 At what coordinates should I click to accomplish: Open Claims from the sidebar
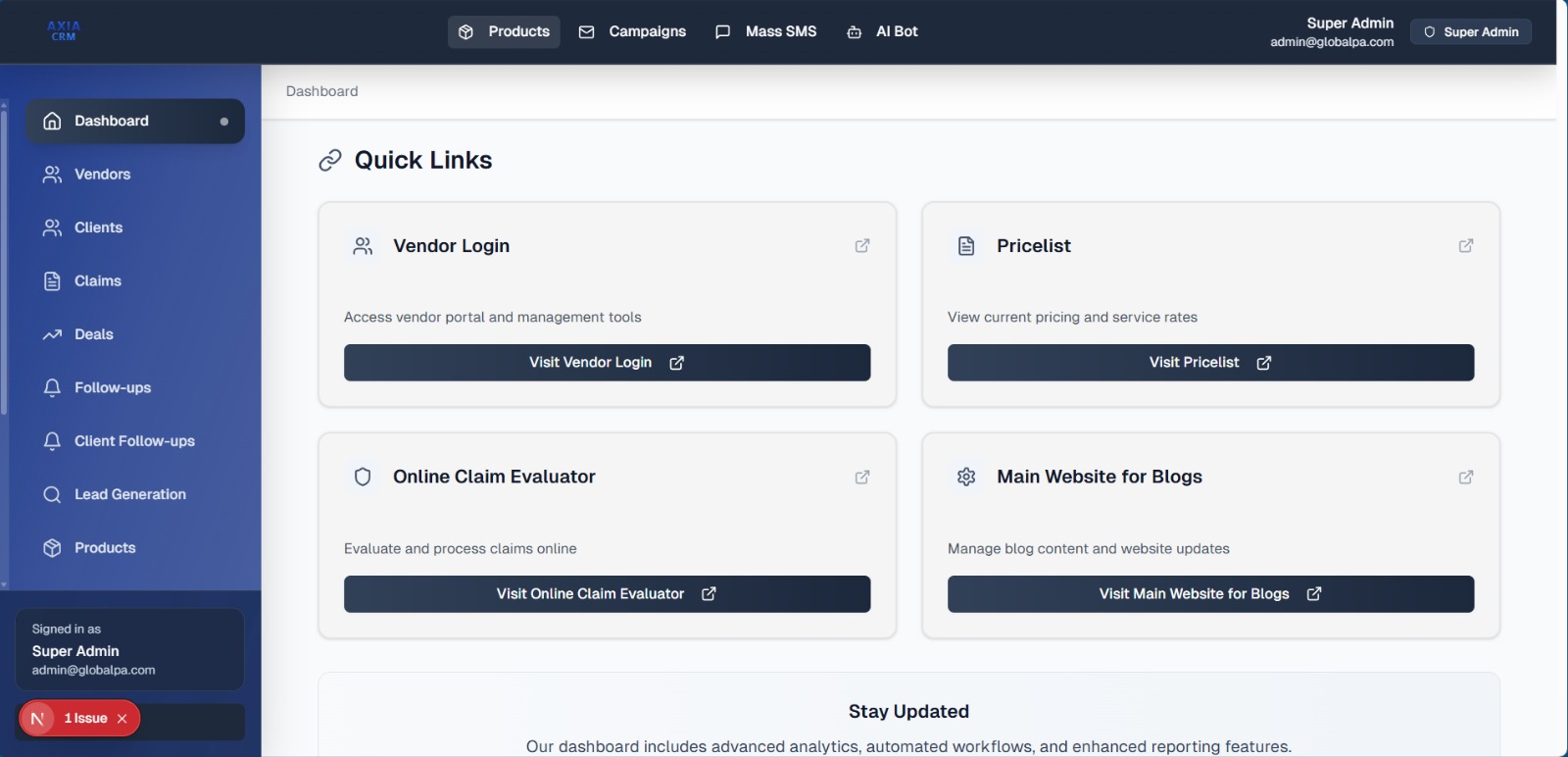coord(97,281)
